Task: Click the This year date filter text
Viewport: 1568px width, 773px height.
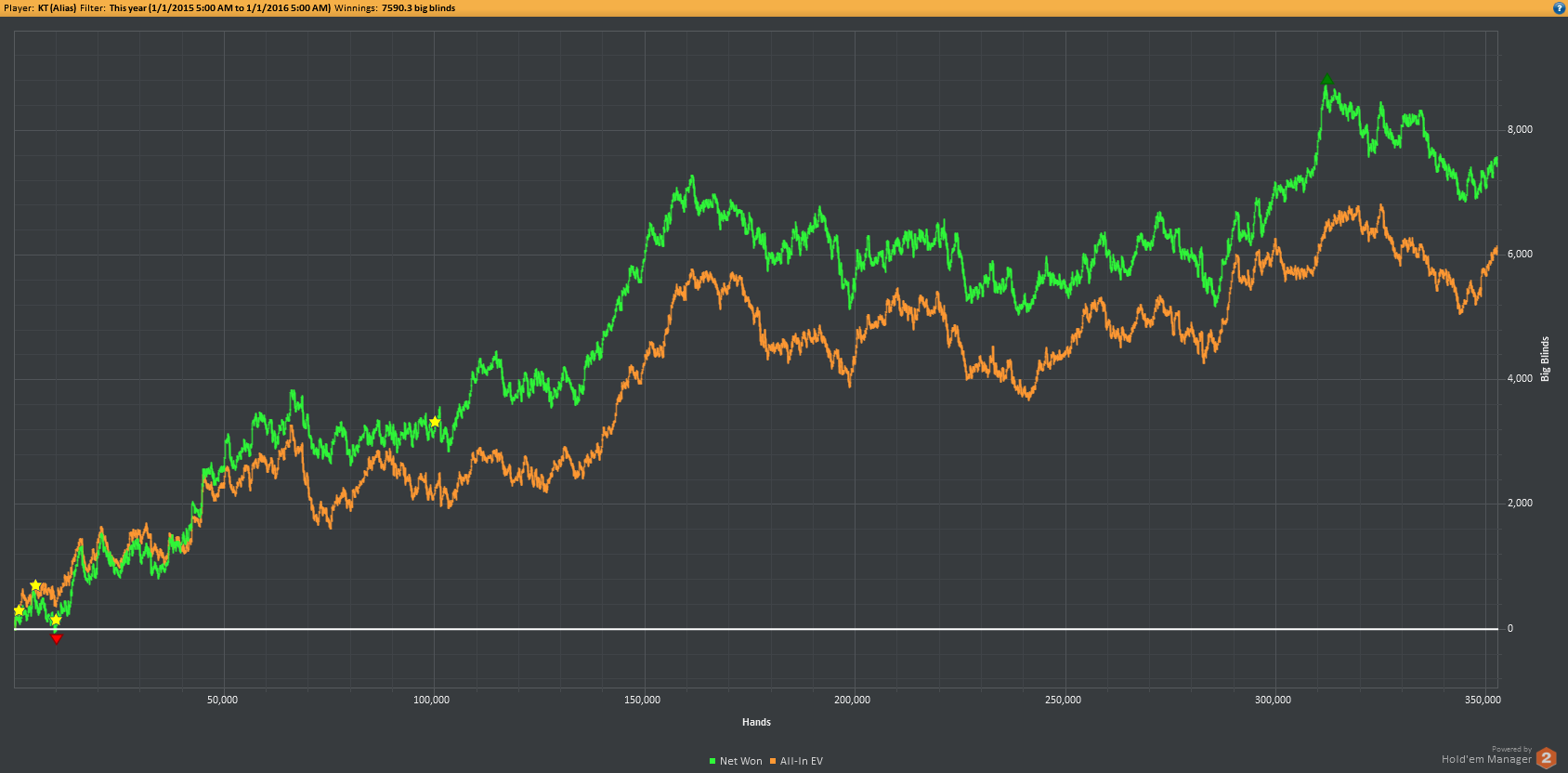Action: click(219, 7)
